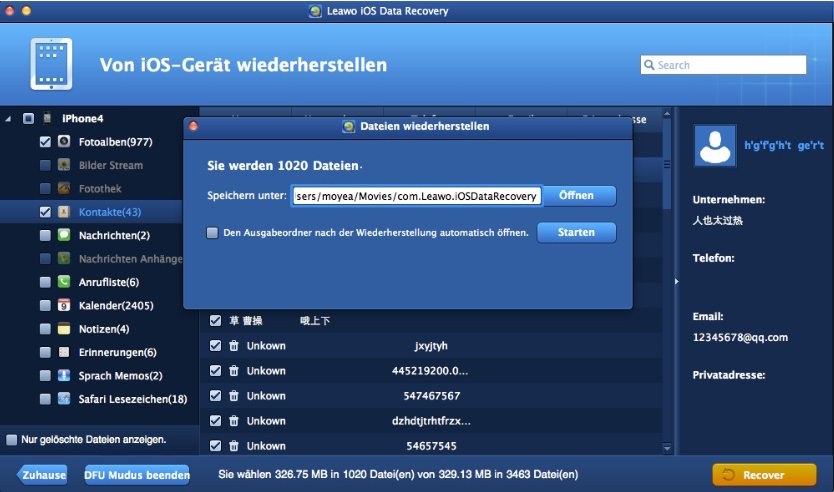Uncheck the jxyjtyh contact row checkbox
Image resolution: width=834 pixels, height=492 pixels.
tap(215, 346)
